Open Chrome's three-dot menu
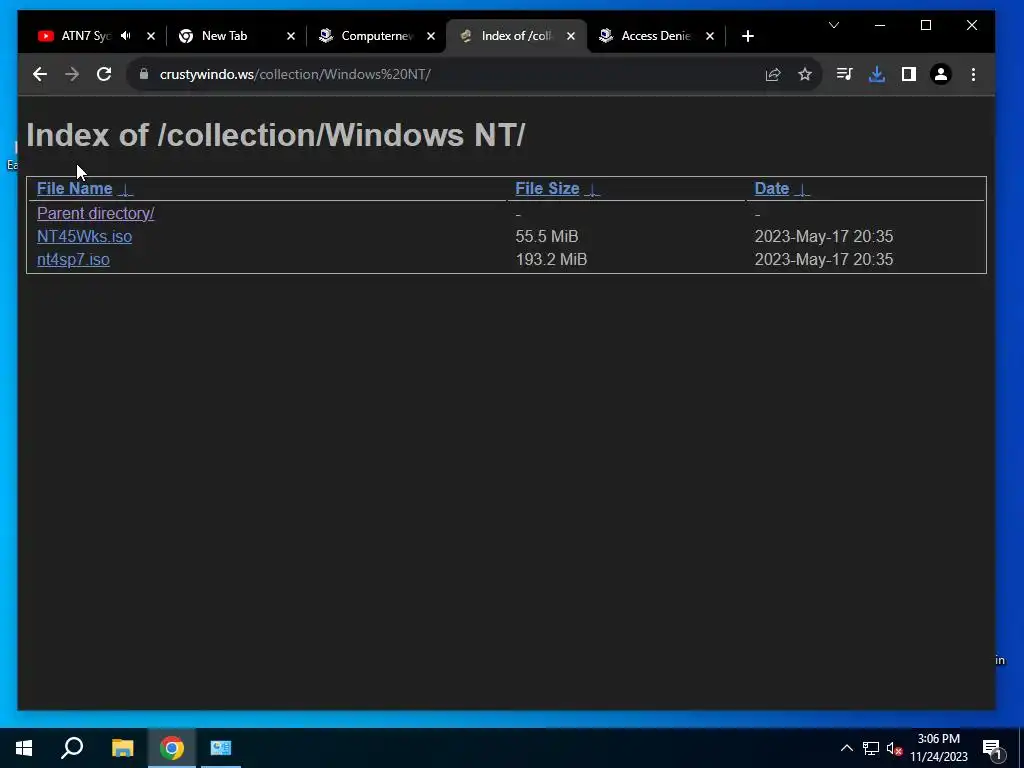This screenshot has width=1024, height=768. pyautogui.click(x=973, y=74)
